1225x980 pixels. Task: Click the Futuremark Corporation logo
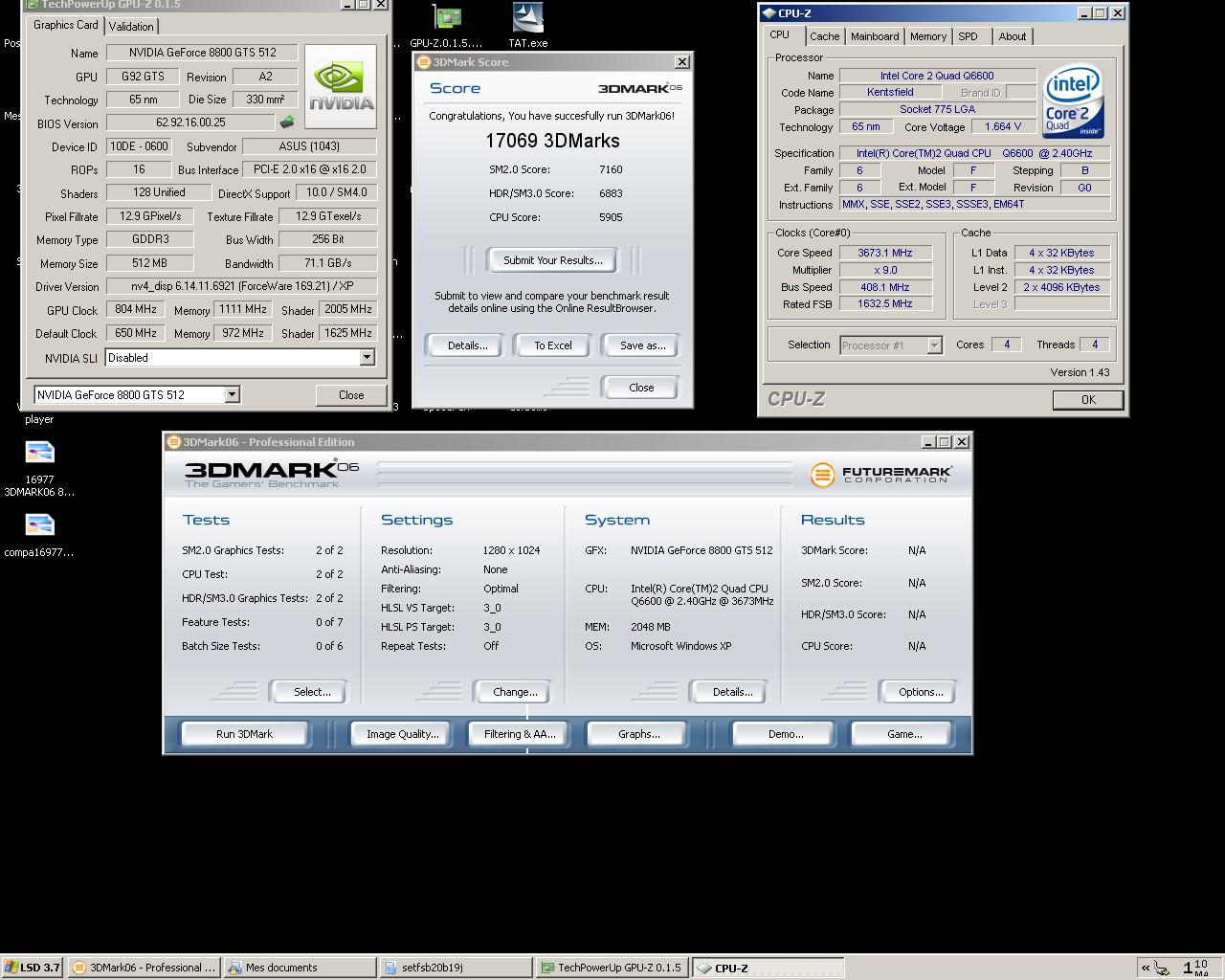880,474
